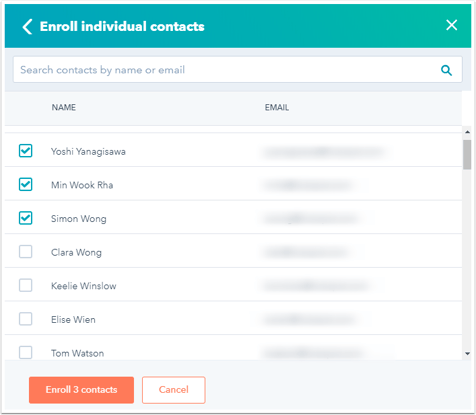
Task: Enable the Tom Watson checkbox
Action: 25,352
